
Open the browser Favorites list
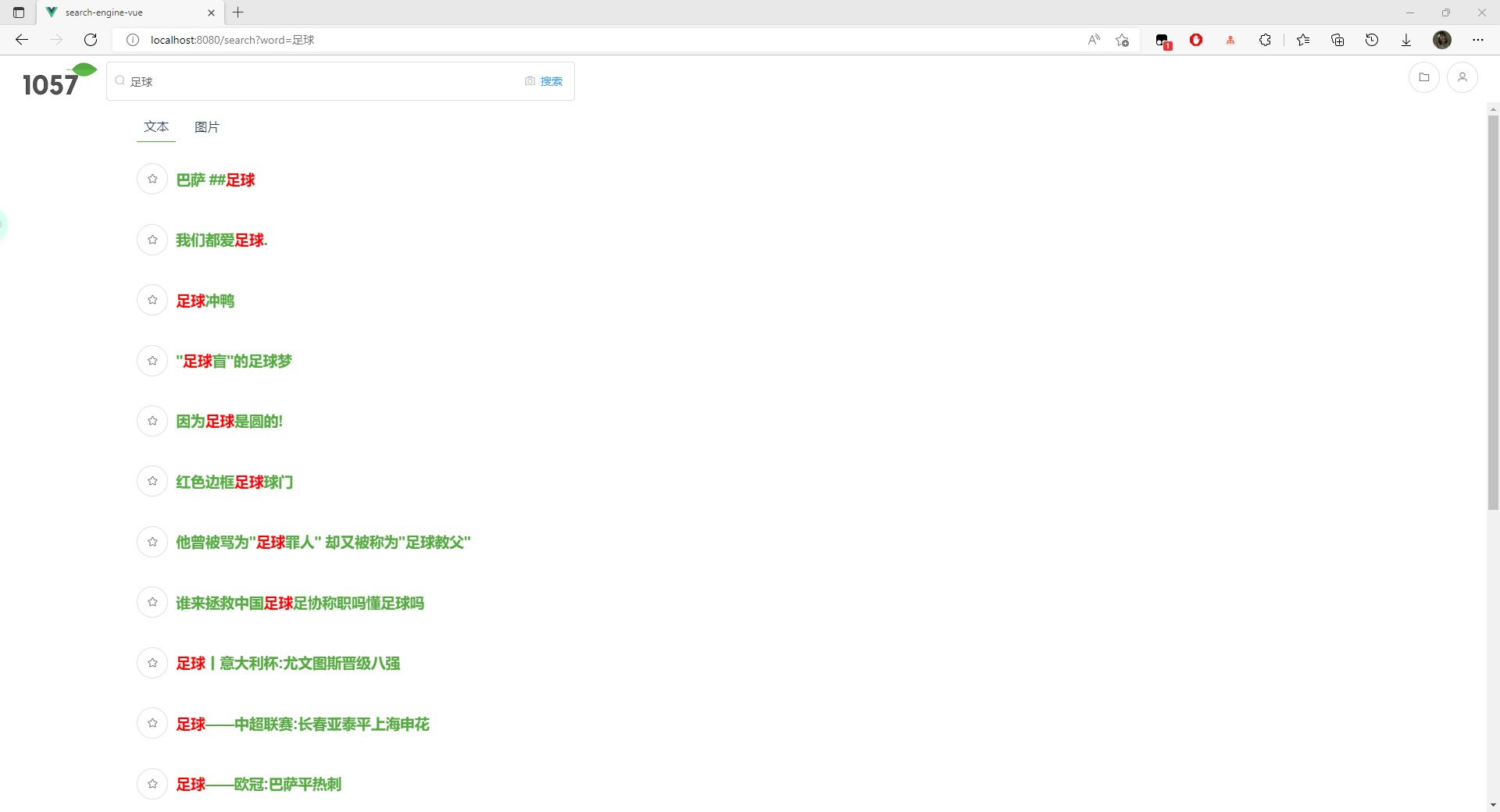(1303, 40)
